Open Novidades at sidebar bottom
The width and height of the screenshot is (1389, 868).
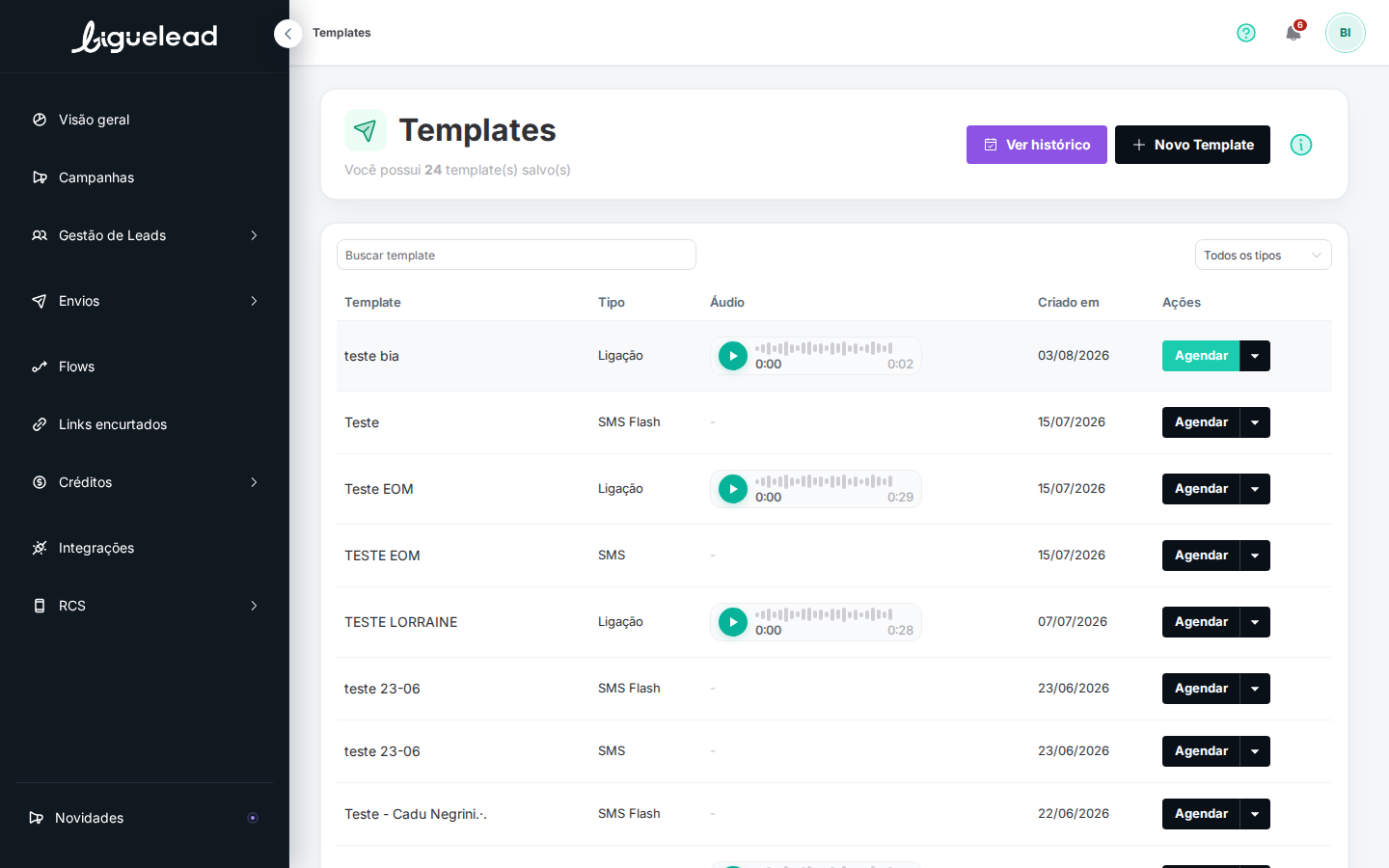coord(145,818)
